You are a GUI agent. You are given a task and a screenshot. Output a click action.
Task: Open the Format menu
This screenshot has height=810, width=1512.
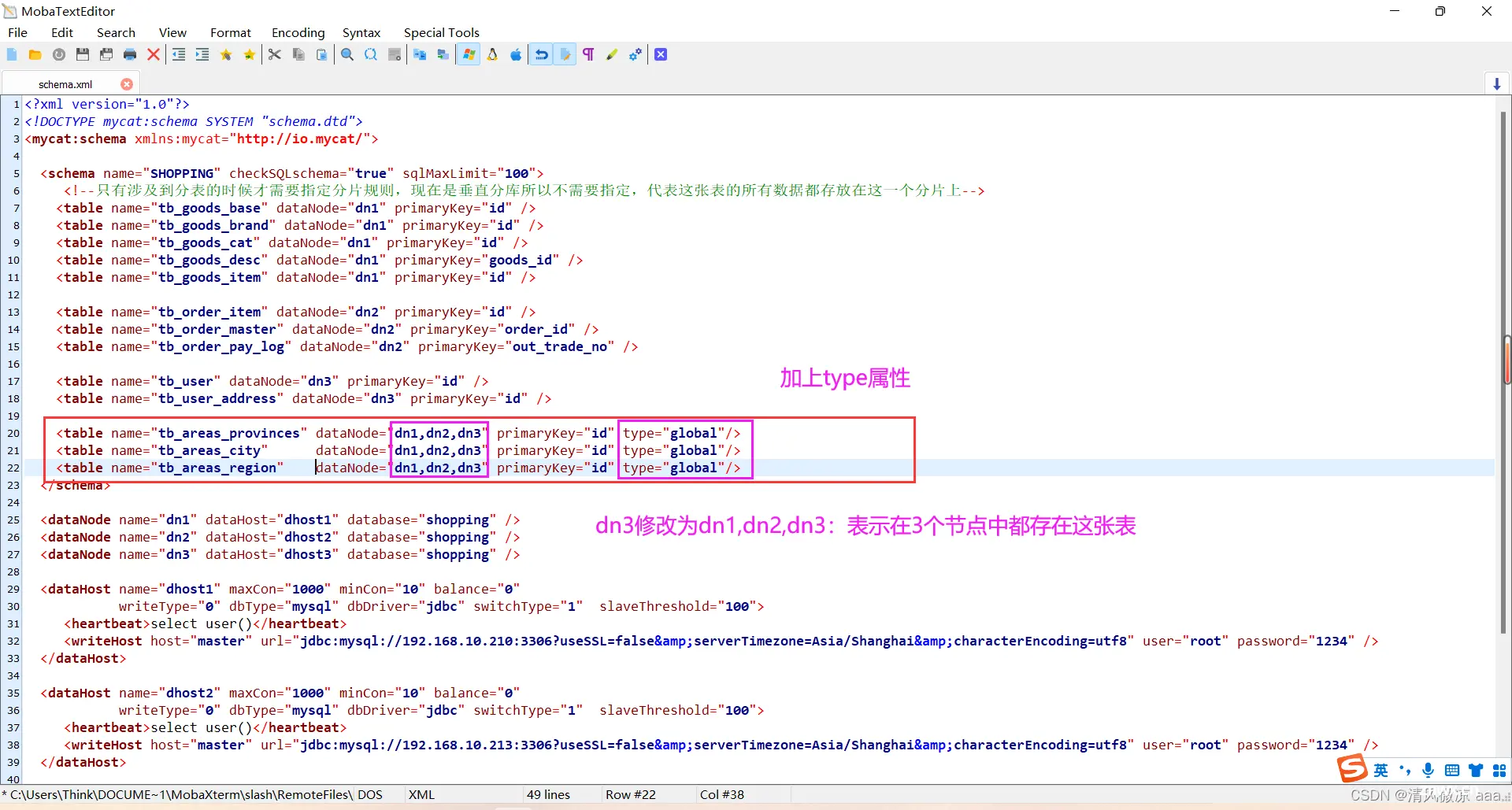[x=231, y=32]
